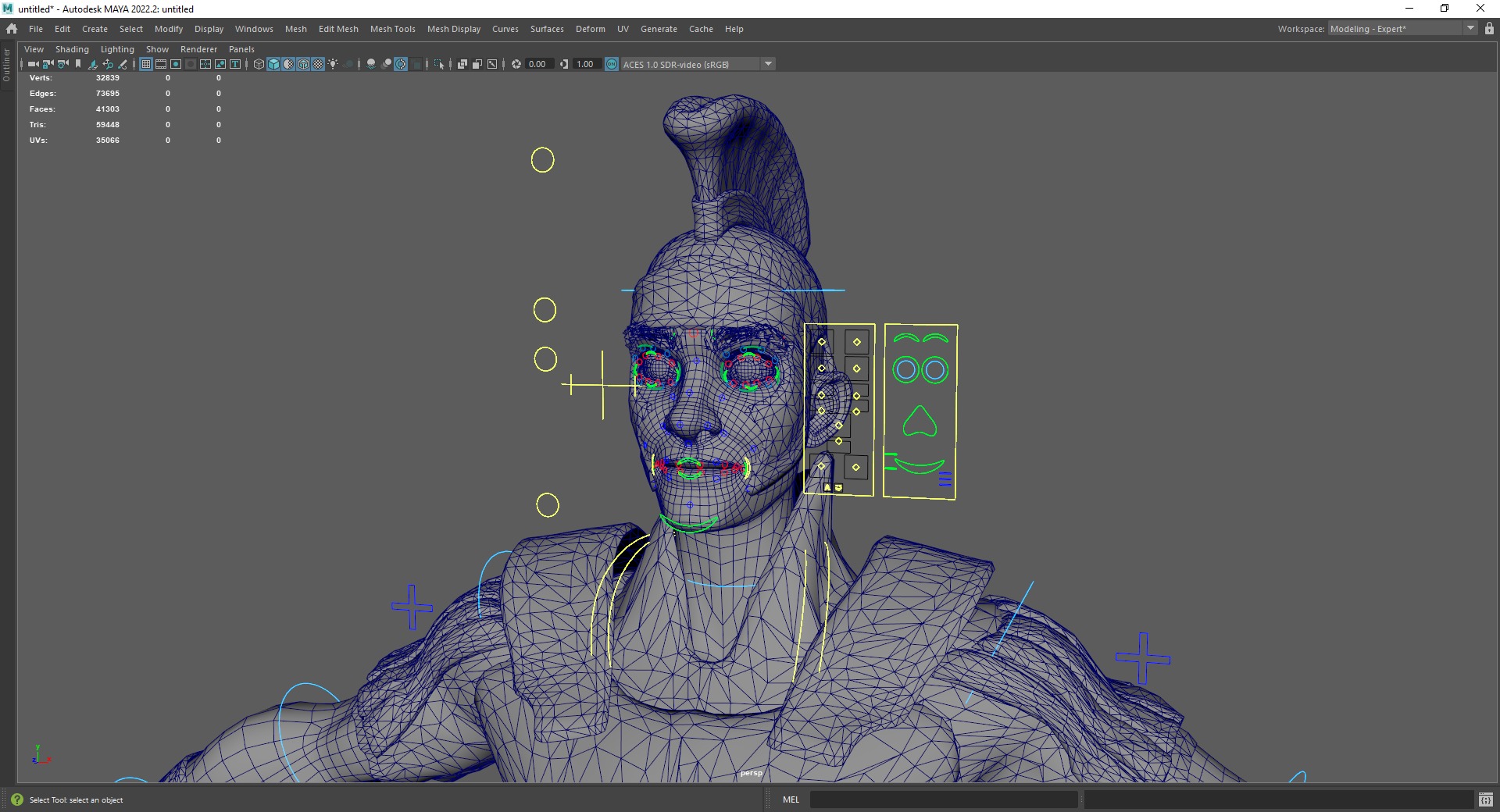Open the Cache menu
Screen dimensions: 1500x812
[x=701, y=29]
